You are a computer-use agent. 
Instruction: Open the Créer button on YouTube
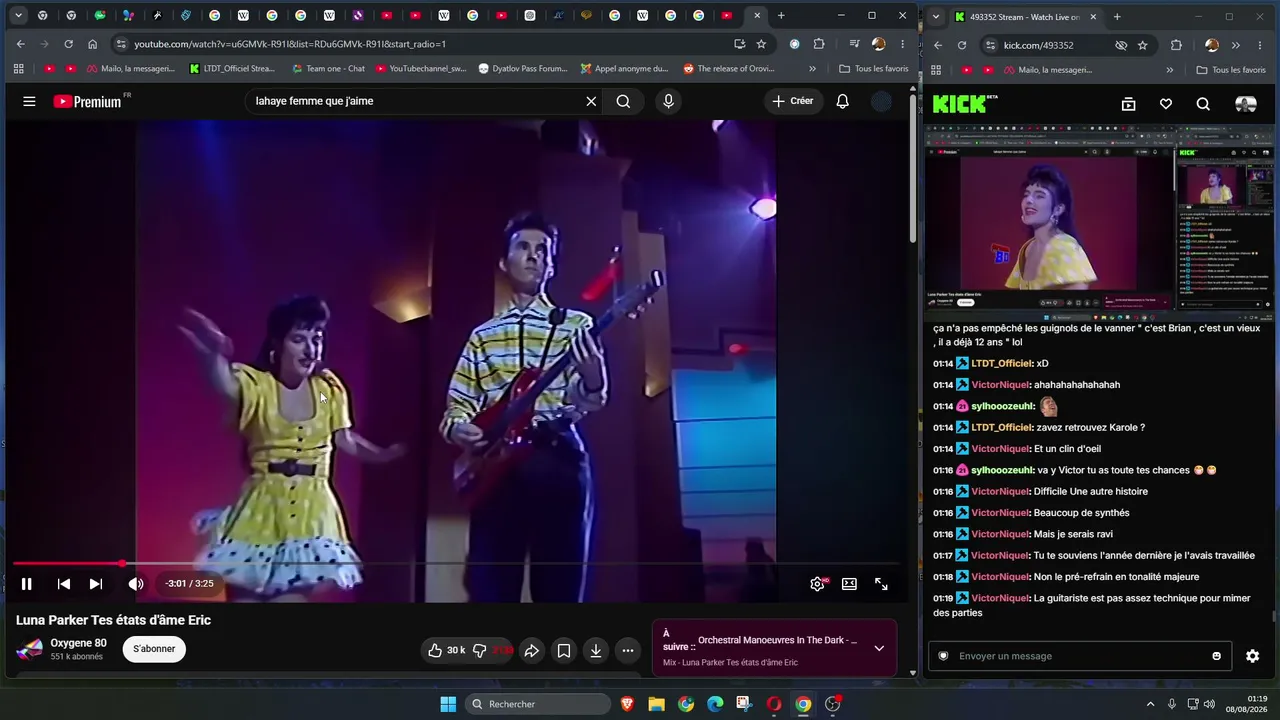click(x=793, y=101)
